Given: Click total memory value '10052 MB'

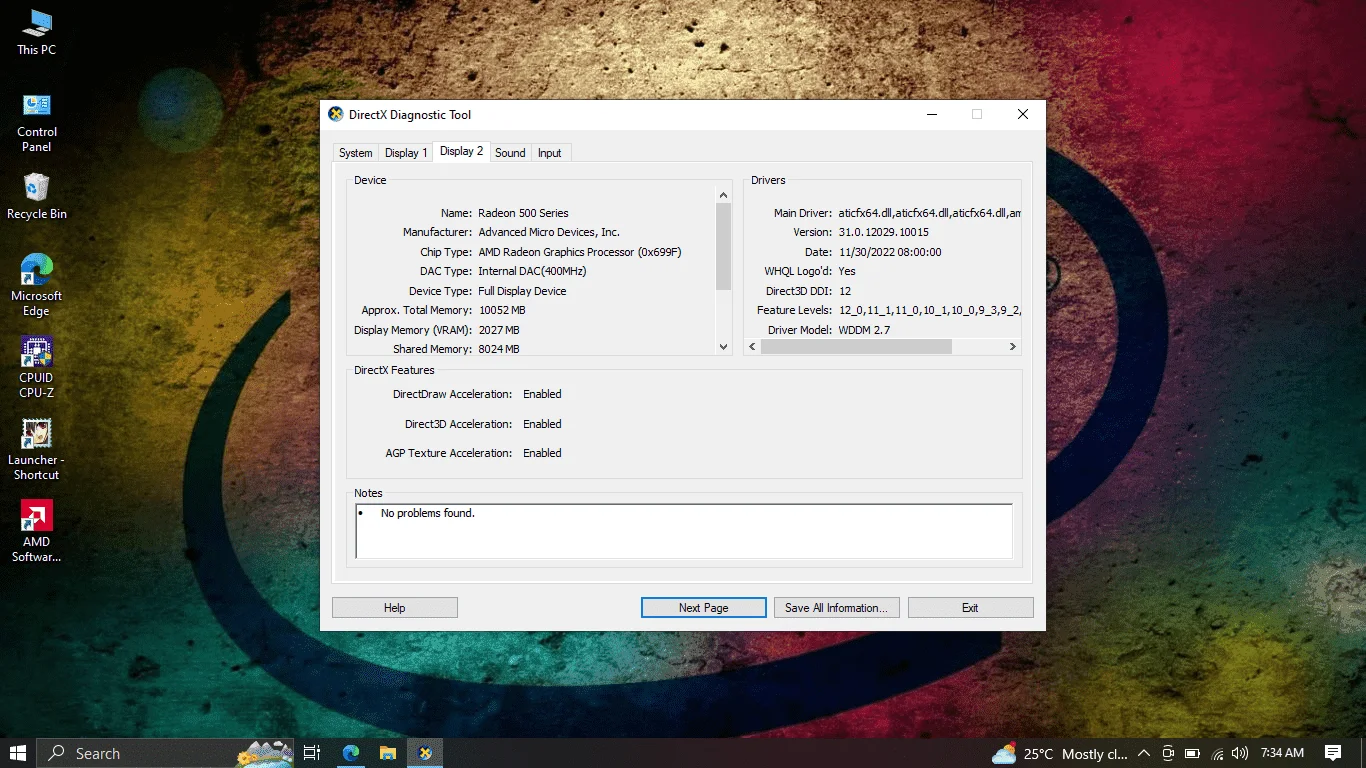Looking at the screenshot, I should tap(502, 310).
